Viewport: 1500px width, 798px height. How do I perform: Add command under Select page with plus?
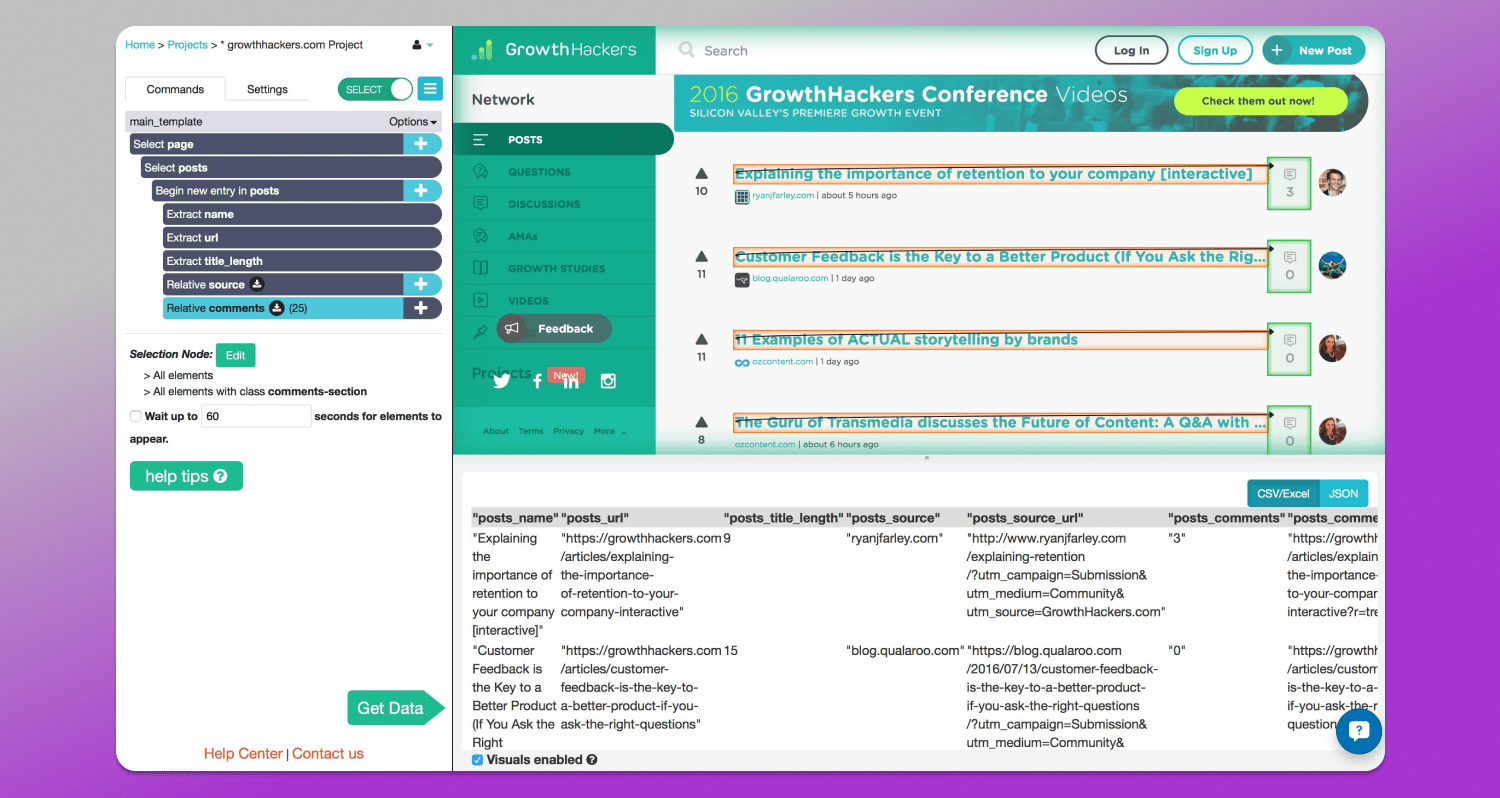click(x=421, y=144)
